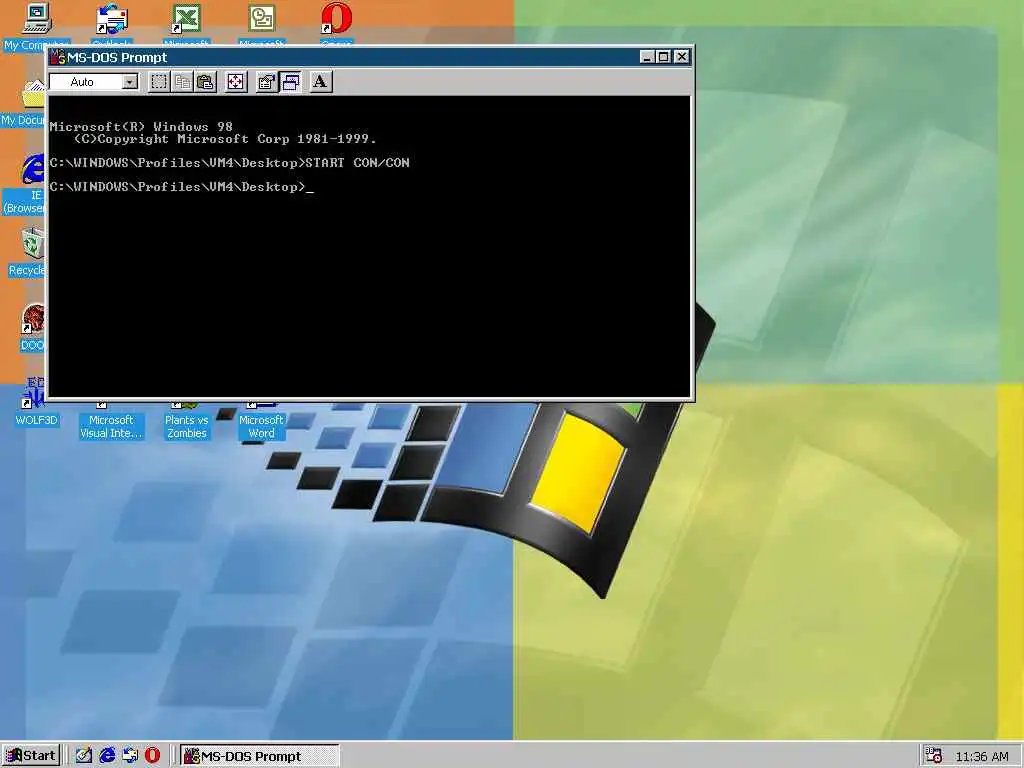The height and width of the screenshot is (768, 1024).
Task: Expand the Auto font size dropdown
Action: pyautogui.click(x=130, y=82)
